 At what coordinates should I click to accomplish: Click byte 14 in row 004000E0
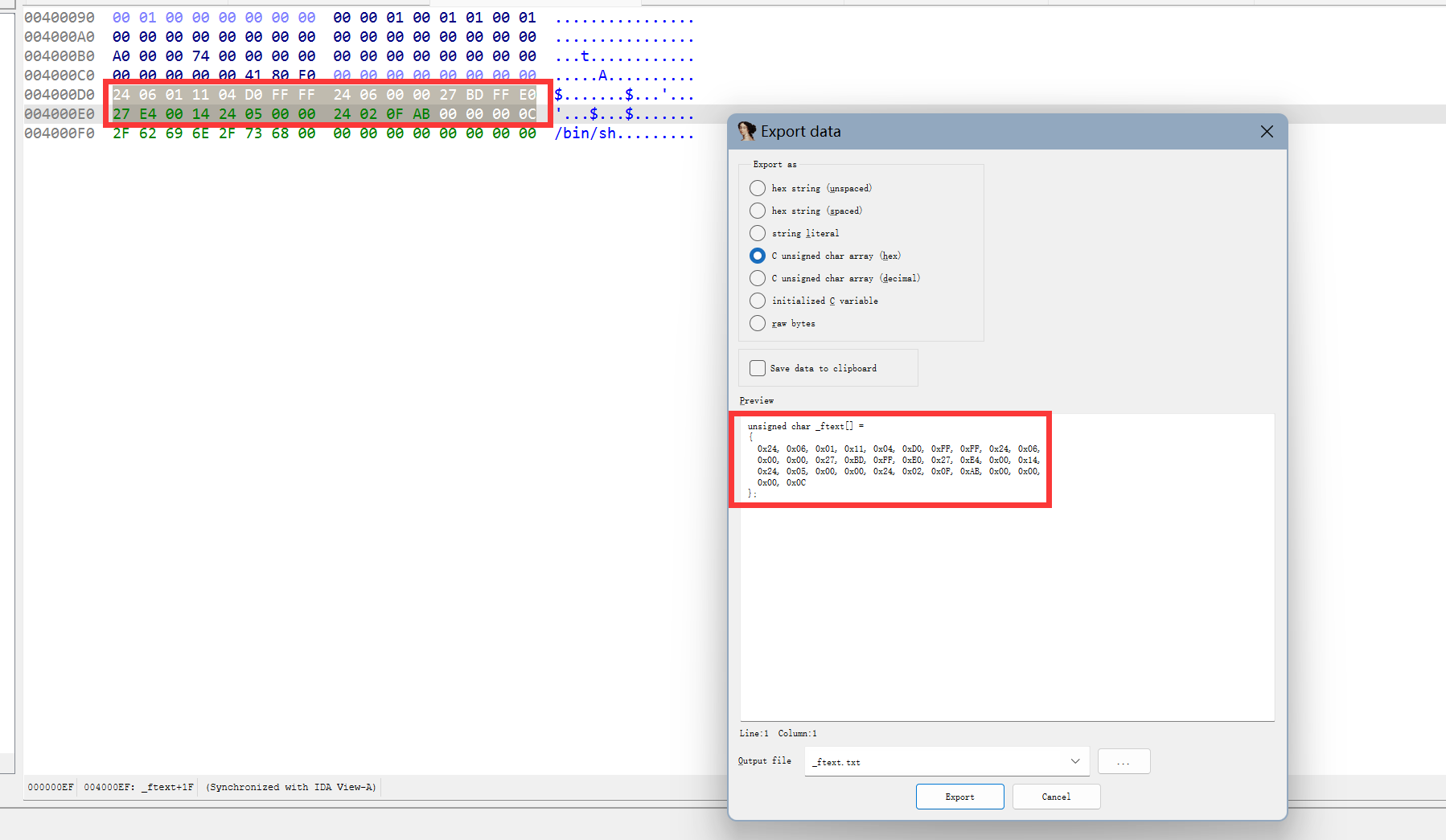[201, 114]
